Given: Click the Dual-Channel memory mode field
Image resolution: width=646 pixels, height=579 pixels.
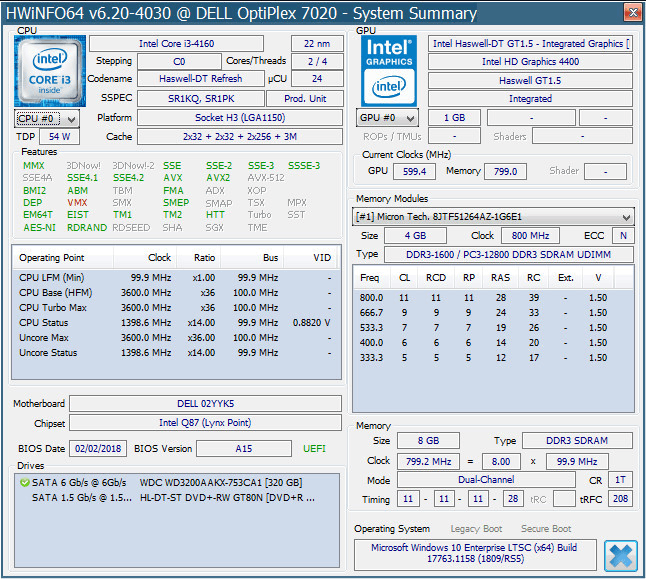Looking at the screenshot, I should [x=486, y=480].
